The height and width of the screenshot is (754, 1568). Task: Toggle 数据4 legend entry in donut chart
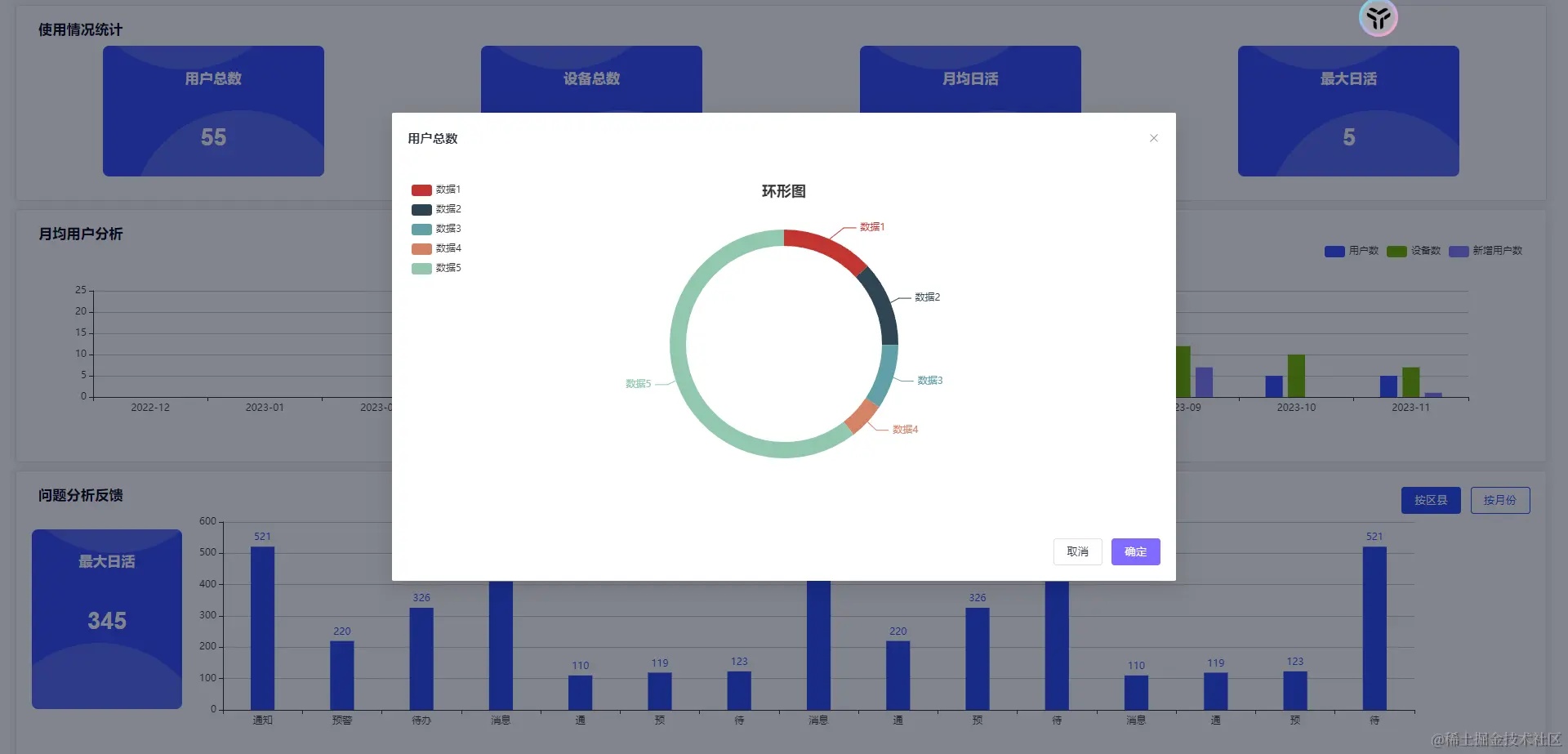[437, 248]
